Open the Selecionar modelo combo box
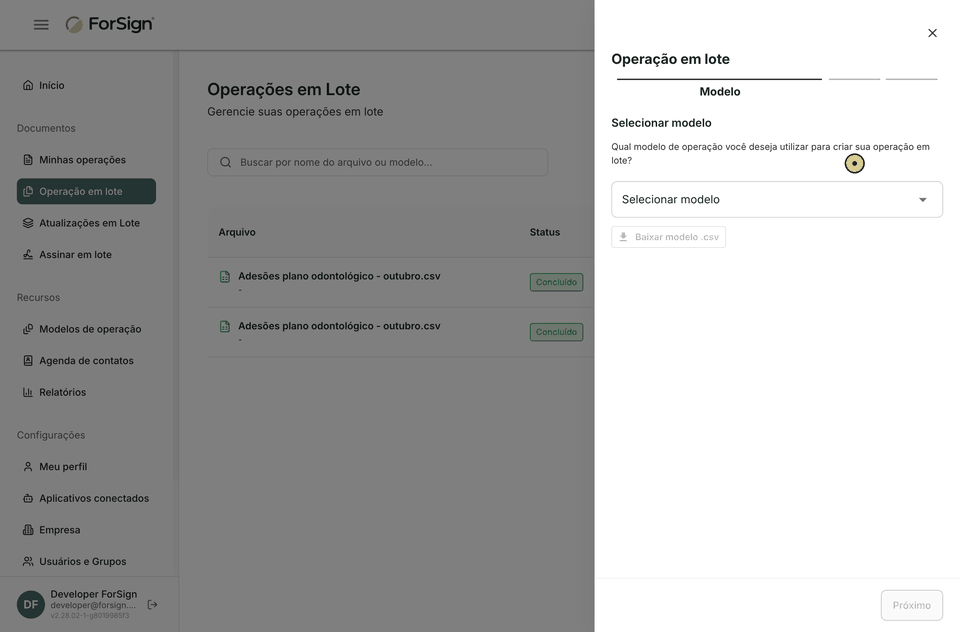The image size is (960, 632). (777, 200)
